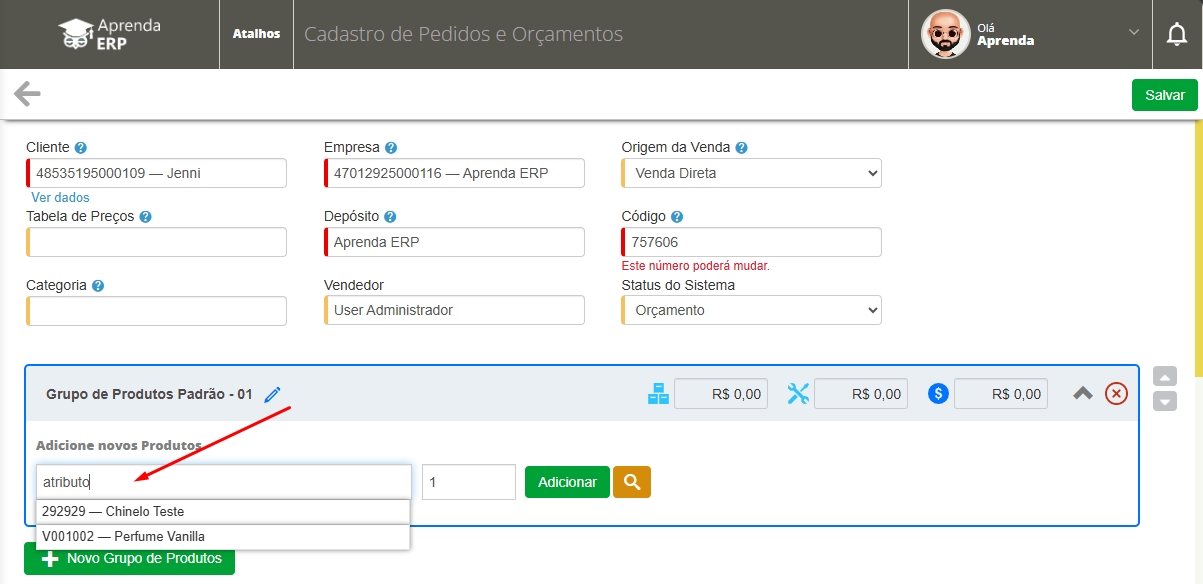The height and width of the screenshot is (584, 1203).
Task: Open the Status do Sistema dropdown
Action: [x=751, y=310]
